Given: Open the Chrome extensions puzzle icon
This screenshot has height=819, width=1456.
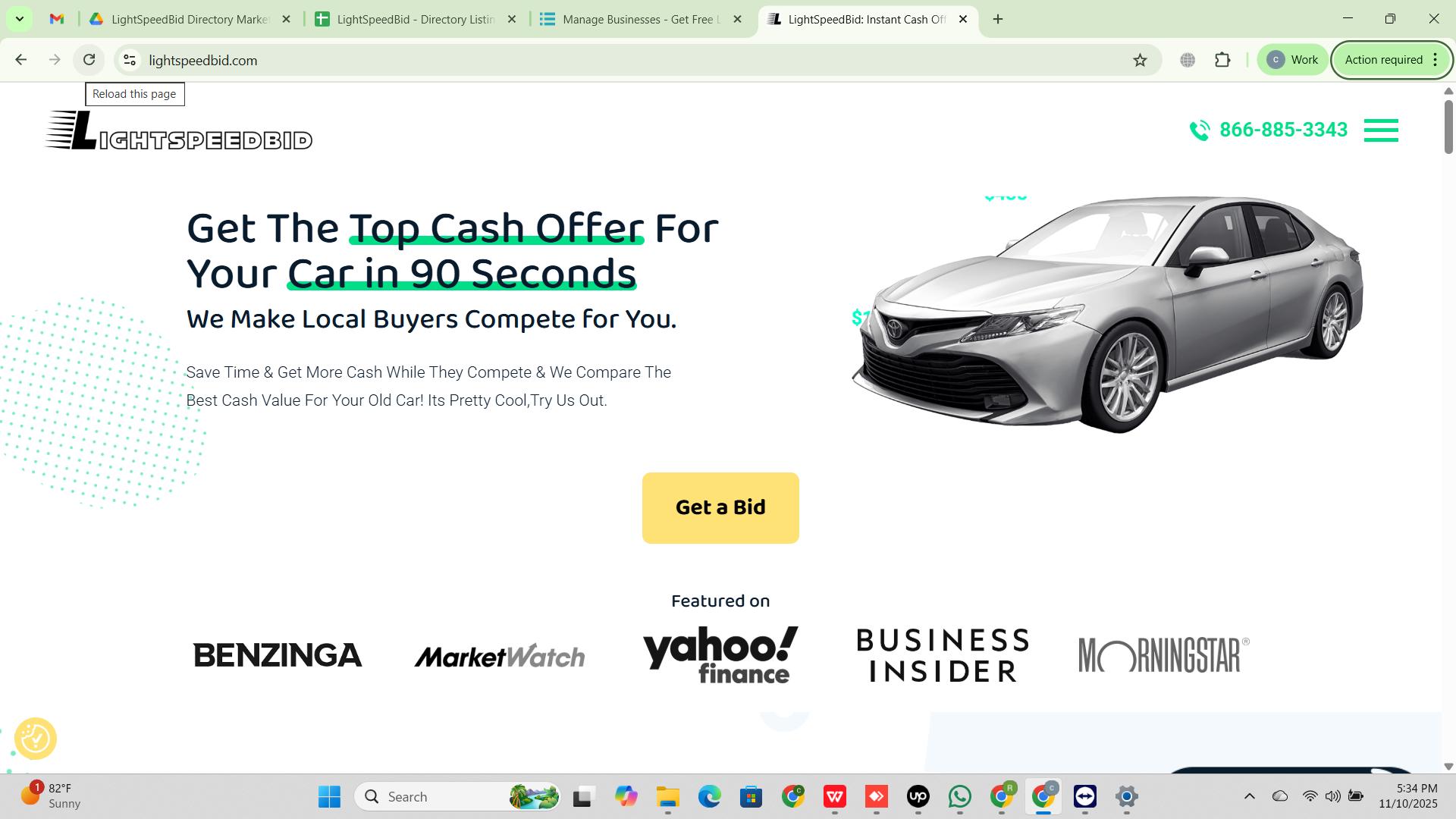Looking at the screenshot, I should [x=1222, y=60].
